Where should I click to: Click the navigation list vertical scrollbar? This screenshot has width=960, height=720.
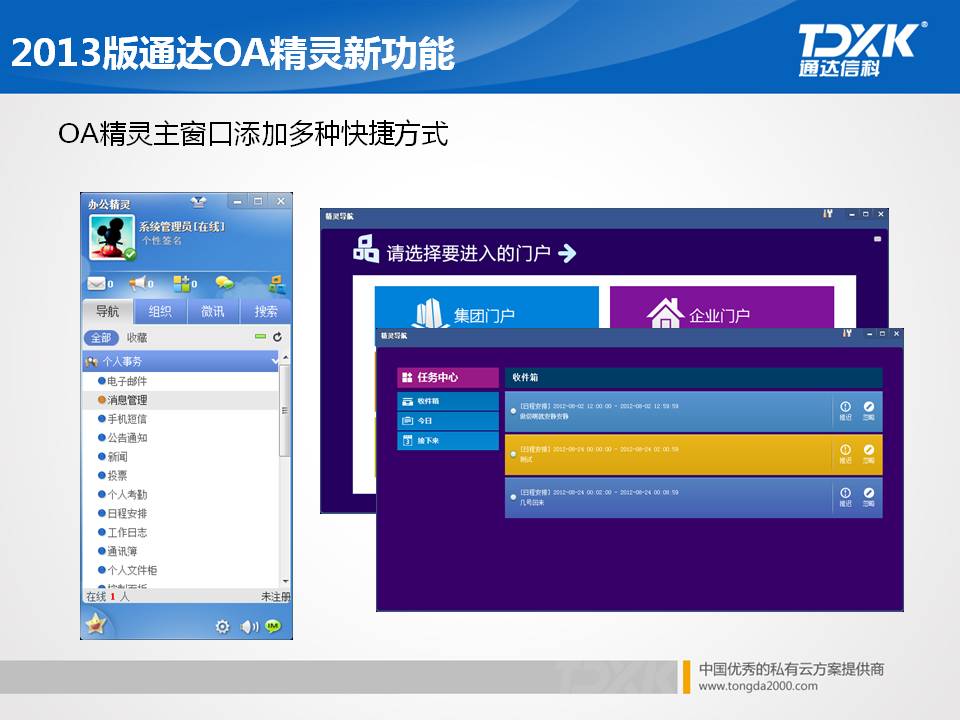coord(285,410)
